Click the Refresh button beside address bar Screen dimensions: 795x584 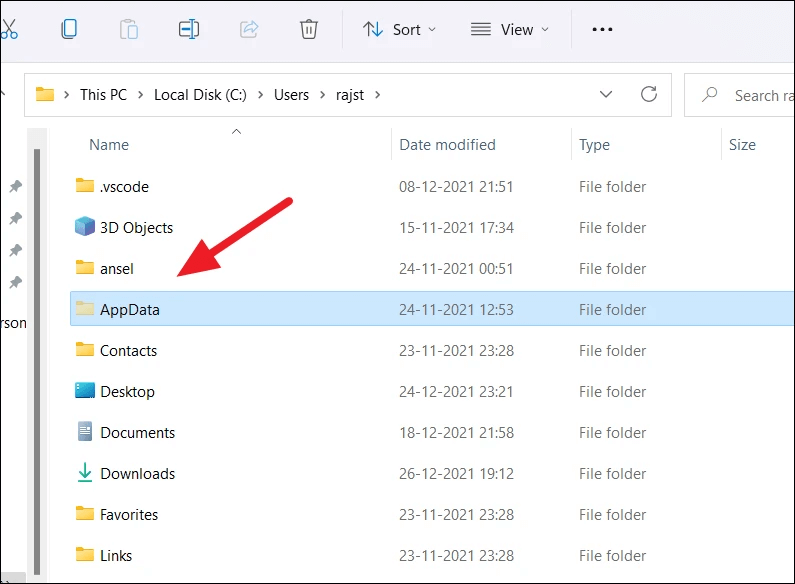649,95
